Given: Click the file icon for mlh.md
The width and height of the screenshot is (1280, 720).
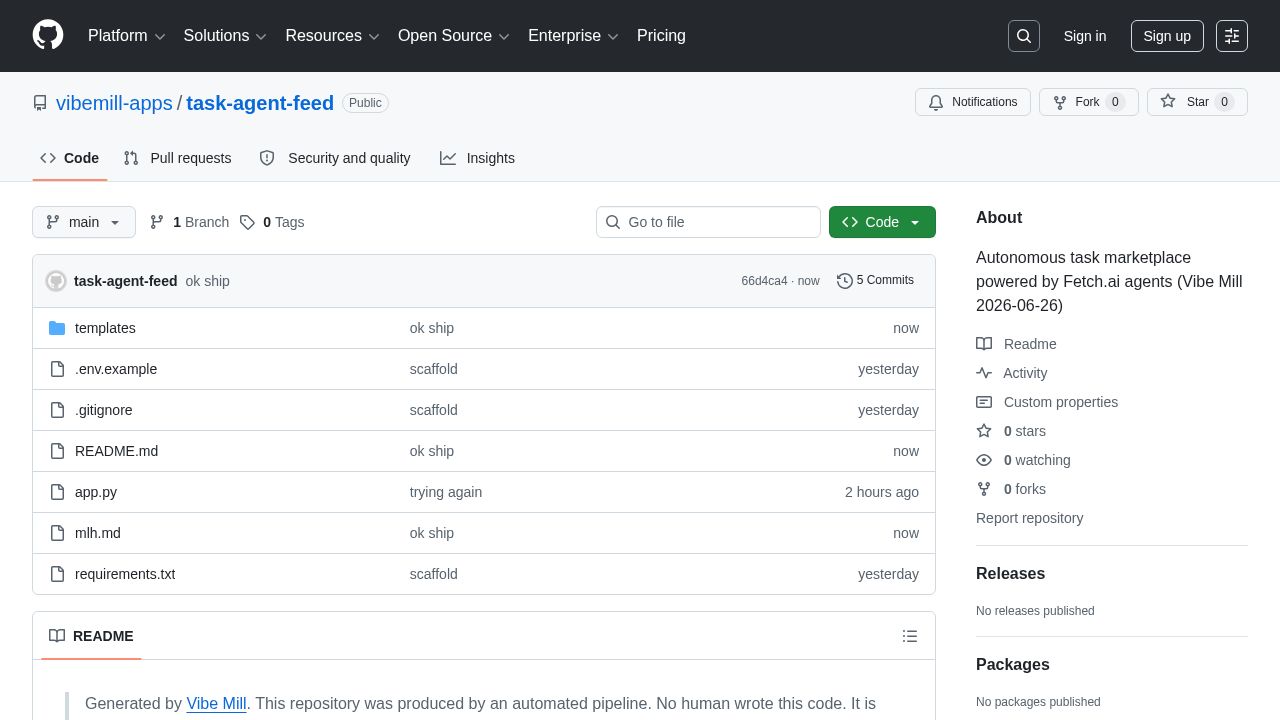Looking at the screenshot, I should point(57,533).
